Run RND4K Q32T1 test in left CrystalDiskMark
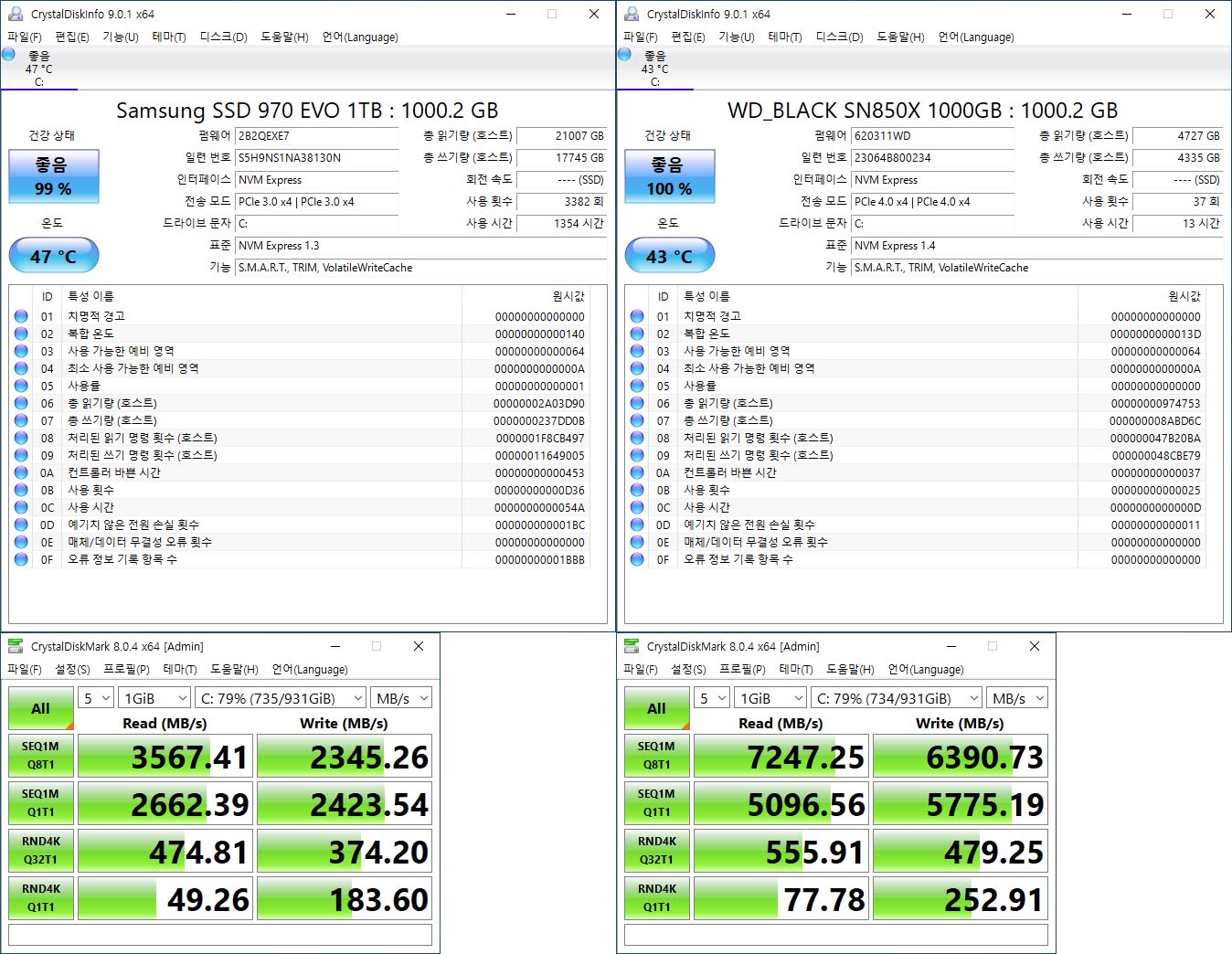 click(40, 851)
